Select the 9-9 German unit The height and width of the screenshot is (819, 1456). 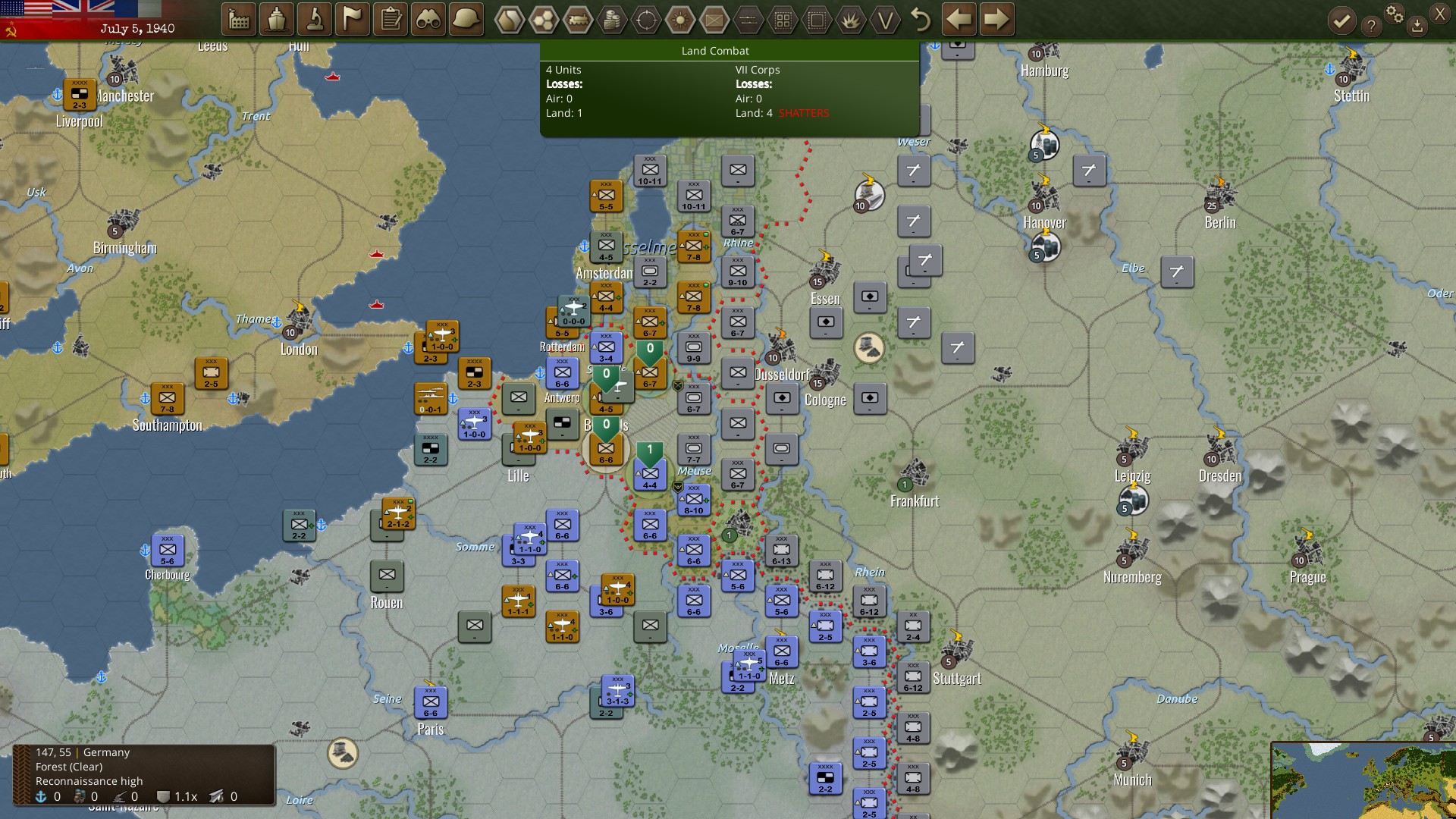point(694,347)
